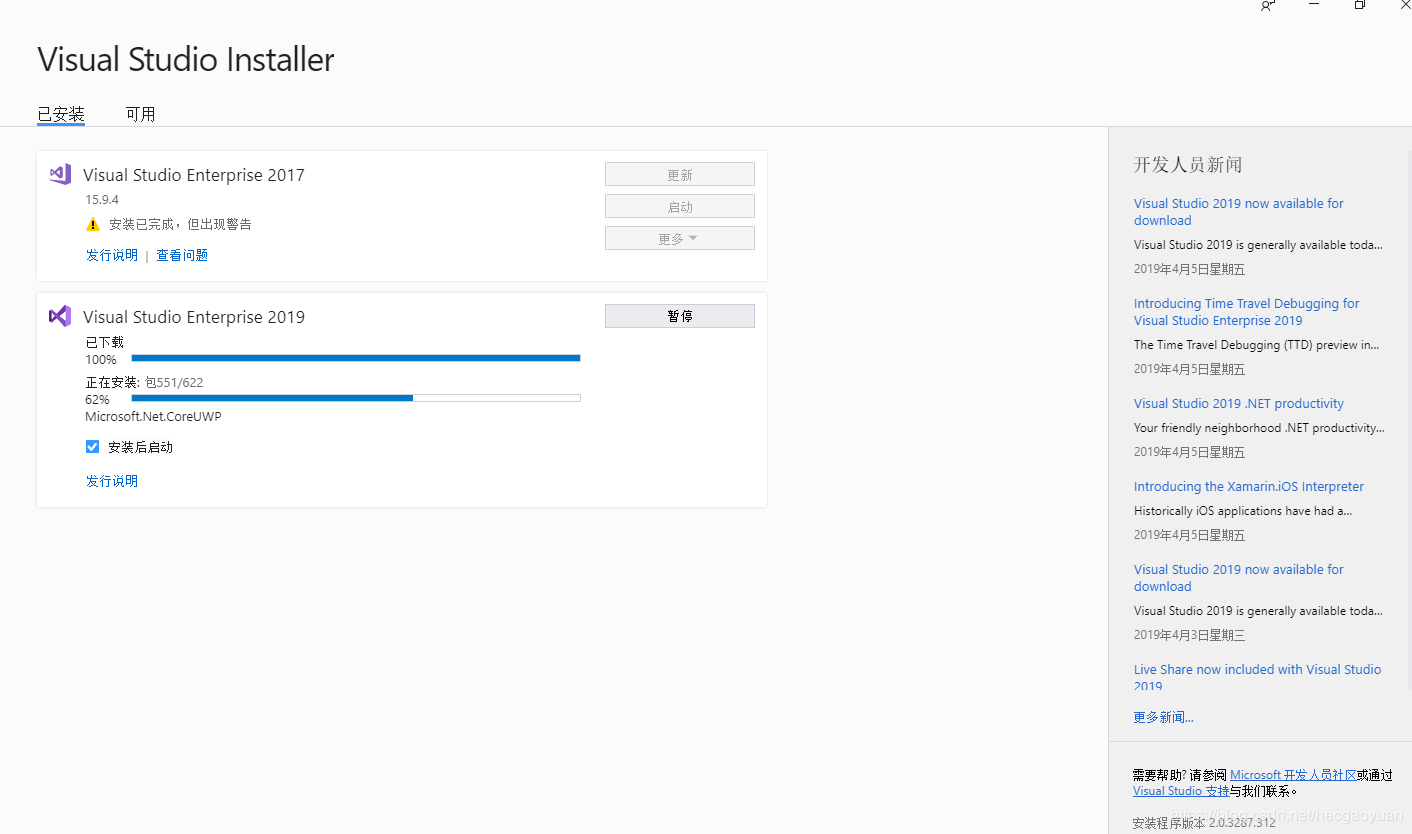This screenshot has height=834, width=1412.
Task: Open the 更多新闻 link
Action: point(1163,717)
